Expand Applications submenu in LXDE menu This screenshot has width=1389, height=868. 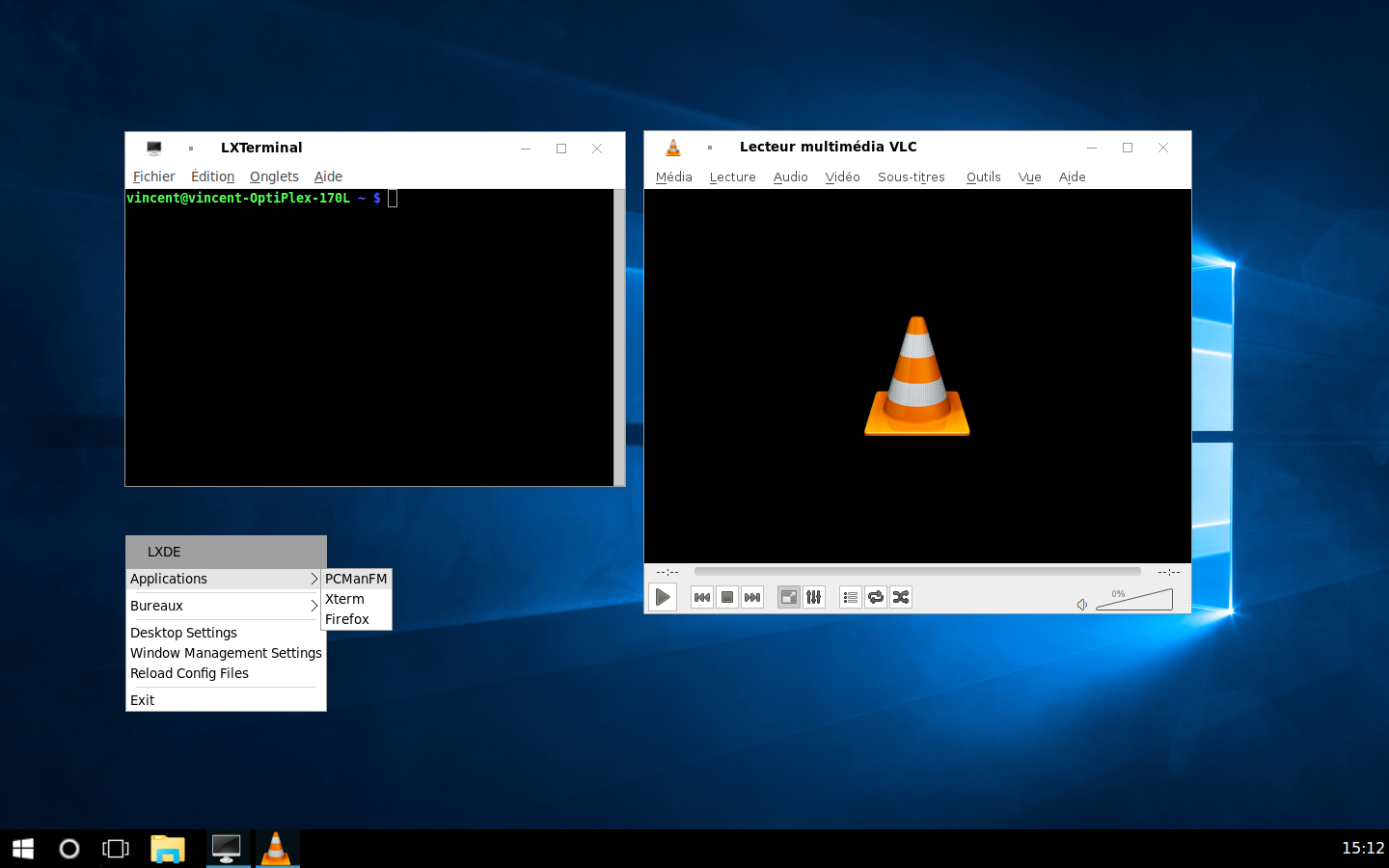pyautogui.click(x=225, y=579)
